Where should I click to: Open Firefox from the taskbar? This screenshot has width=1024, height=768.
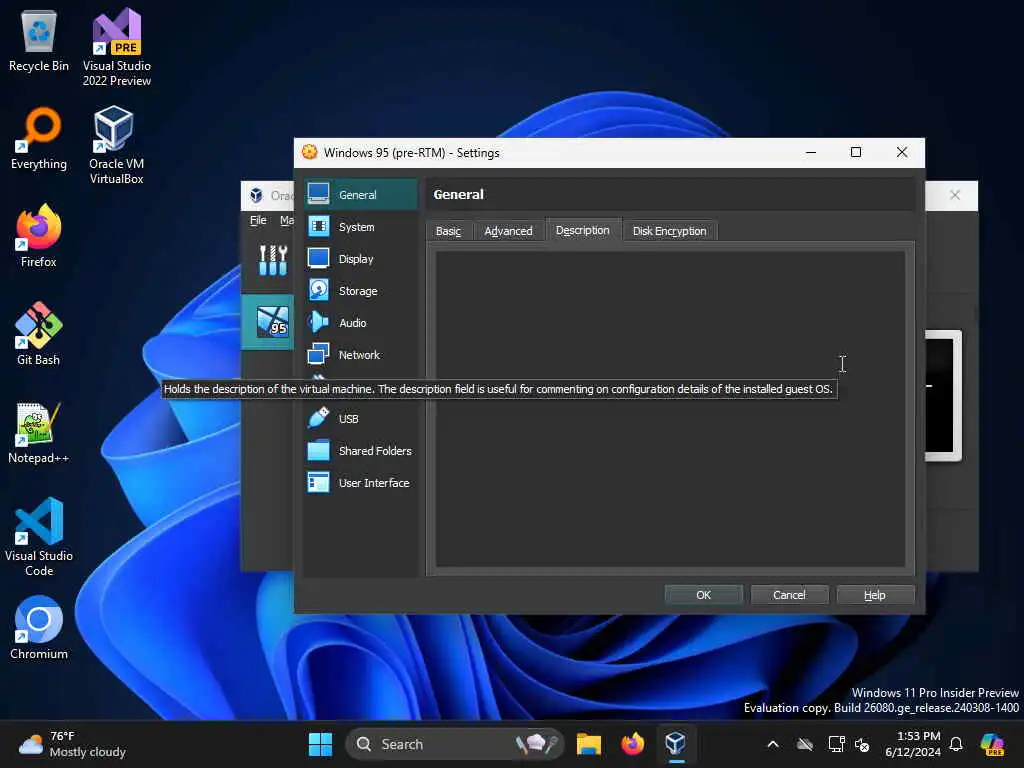pos(632,744)
